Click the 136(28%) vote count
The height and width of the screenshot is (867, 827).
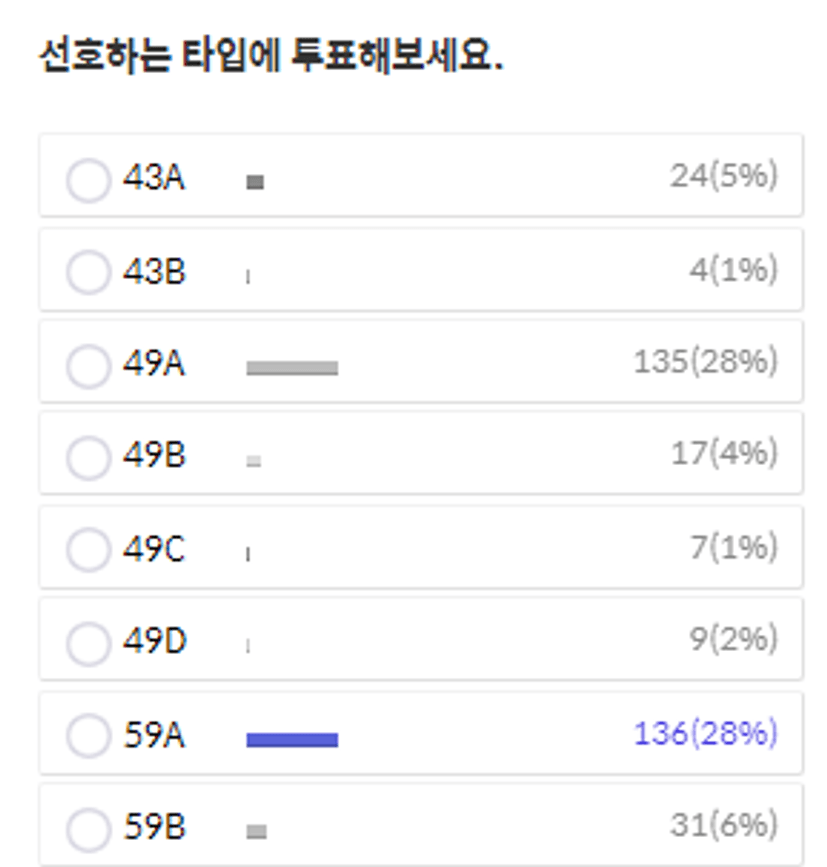coord(705,734)
